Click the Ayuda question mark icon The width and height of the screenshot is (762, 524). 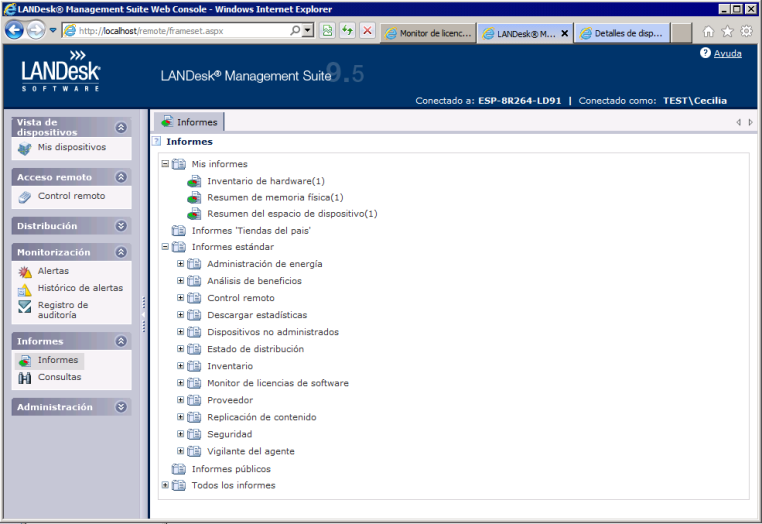pyautogui.click(x=705, y=53)
